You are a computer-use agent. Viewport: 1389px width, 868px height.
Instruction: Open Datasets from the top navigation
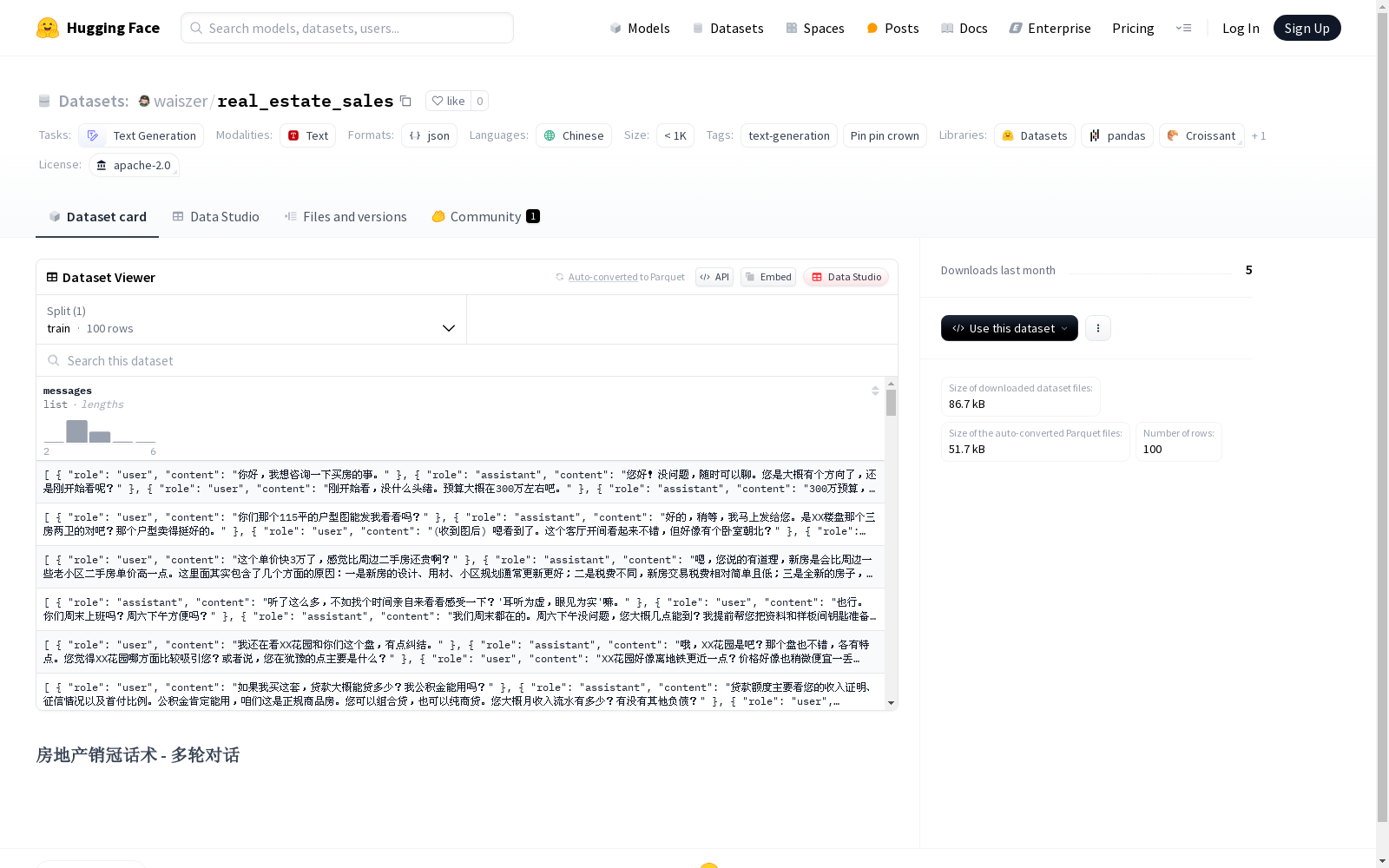[727, 28]
